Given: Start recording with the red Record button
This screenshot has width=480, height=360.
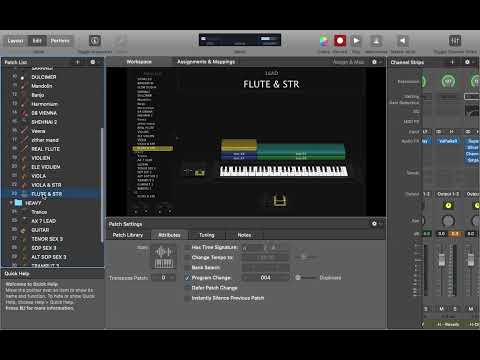Looking at the screenshot, I should click(340, 41).
